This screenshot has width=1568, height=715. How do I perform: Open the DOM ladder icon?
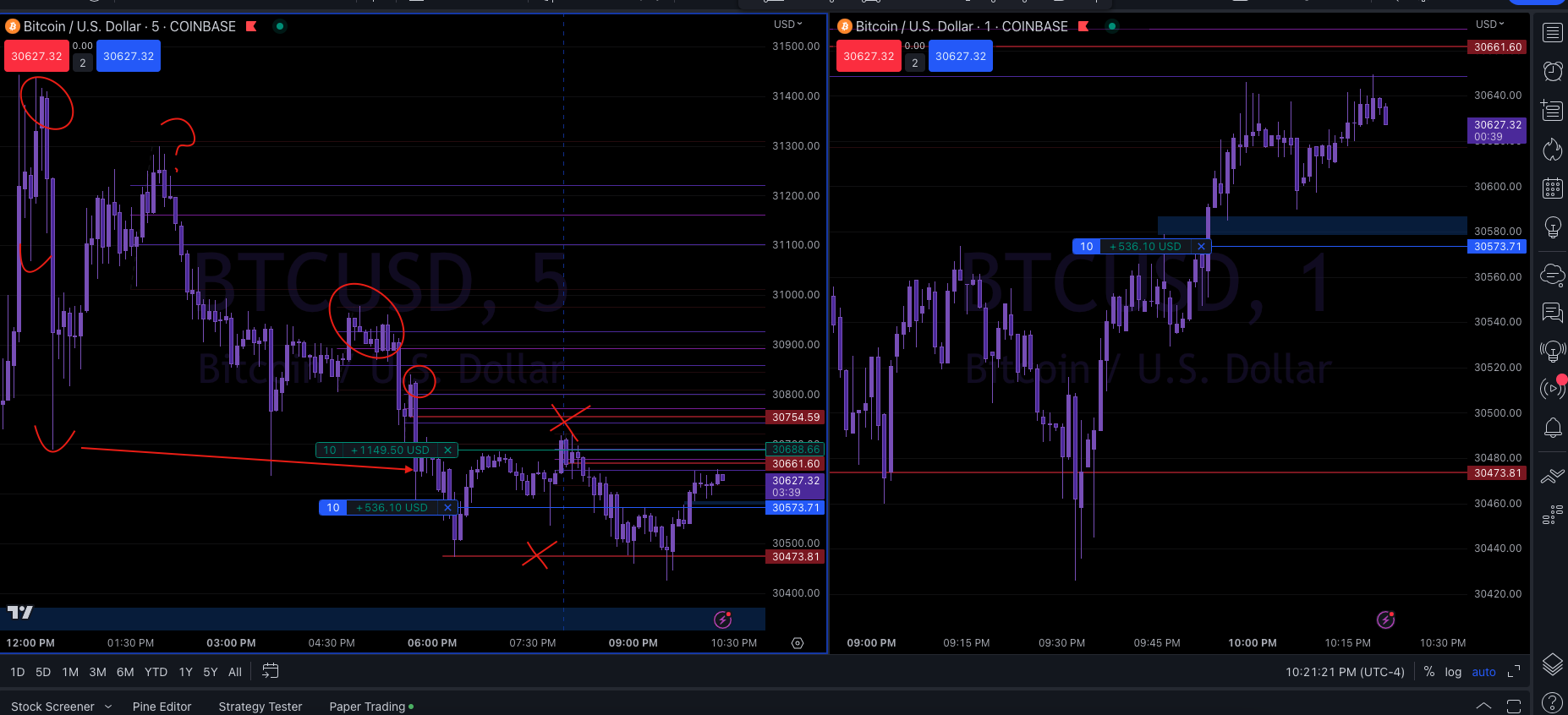pyautogui.click(x=1552, y=515)
